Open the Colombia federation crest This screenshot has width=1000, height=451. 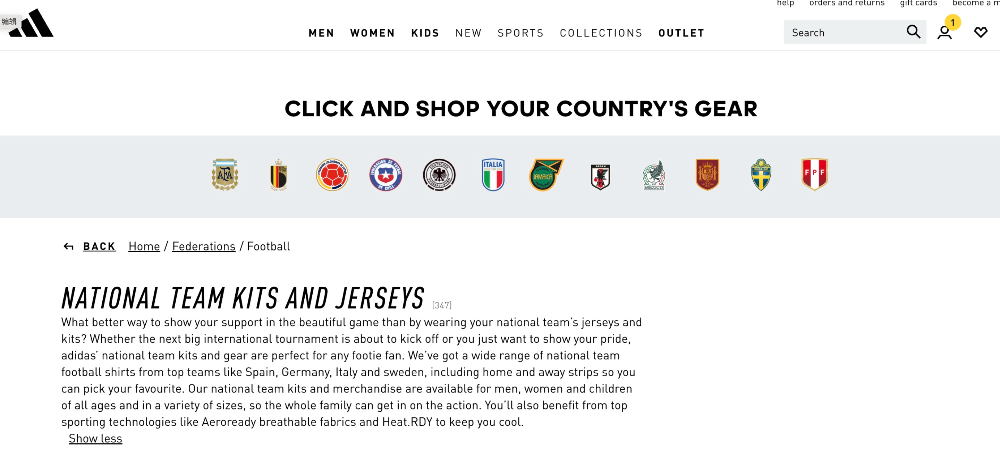point(332,175)
